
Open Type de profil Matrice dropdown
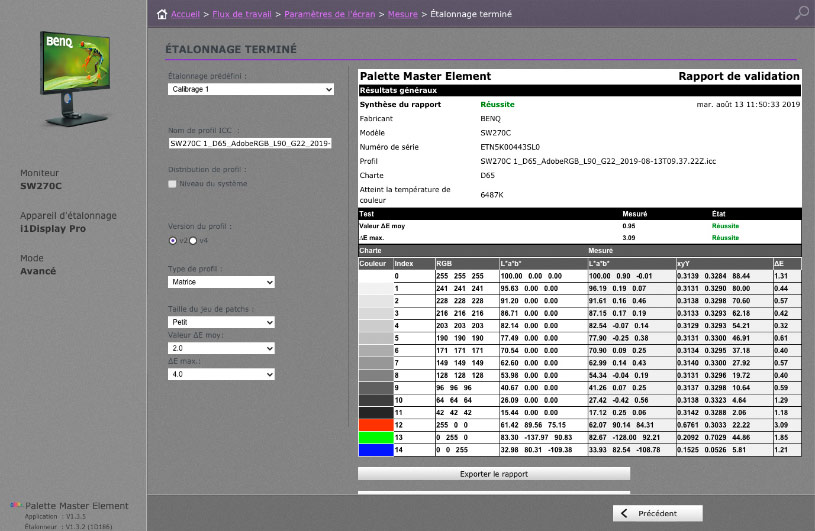(221, 282)
